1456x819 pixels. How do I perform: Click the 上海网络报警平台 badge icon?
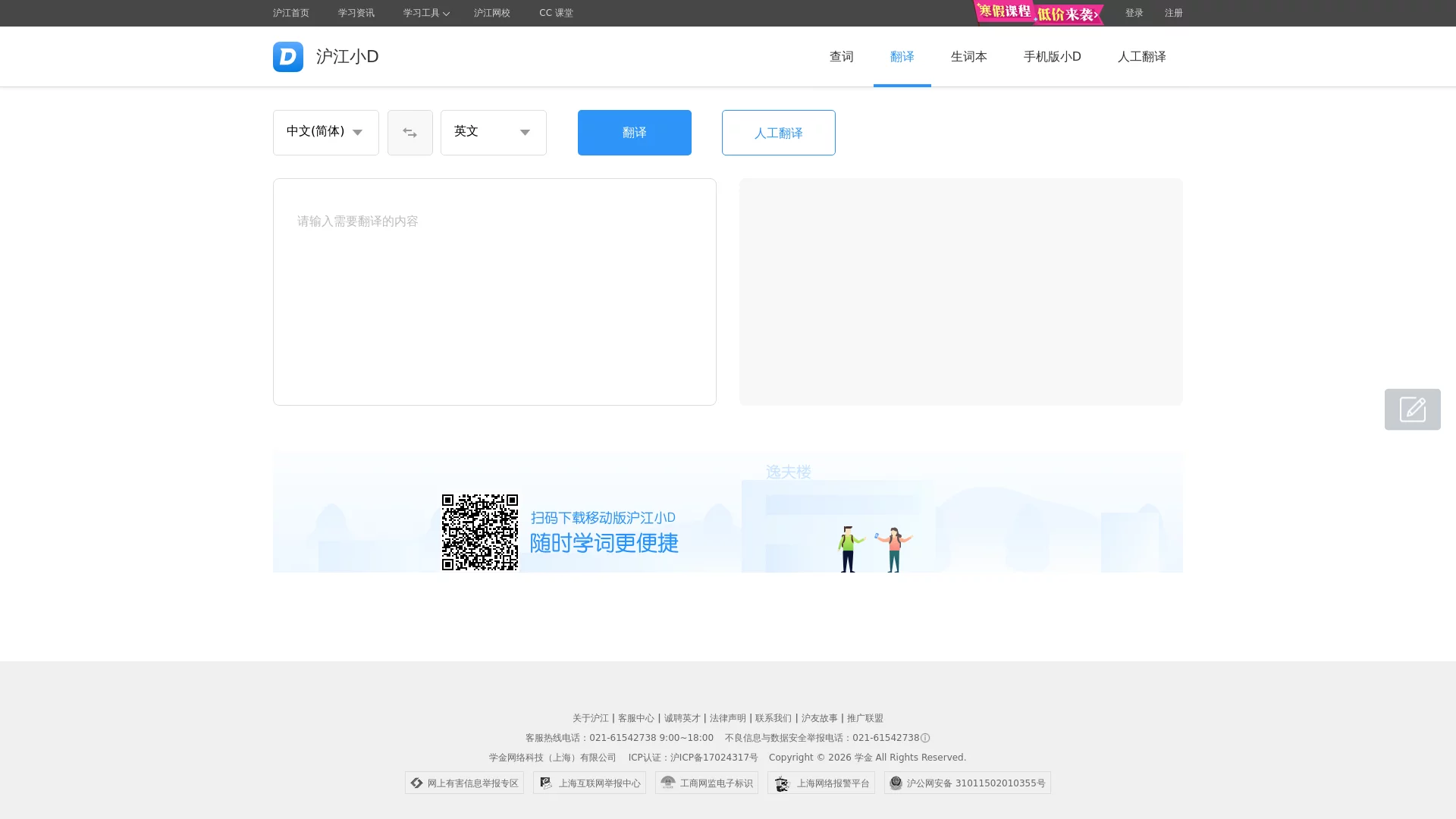tap(783, 783)
